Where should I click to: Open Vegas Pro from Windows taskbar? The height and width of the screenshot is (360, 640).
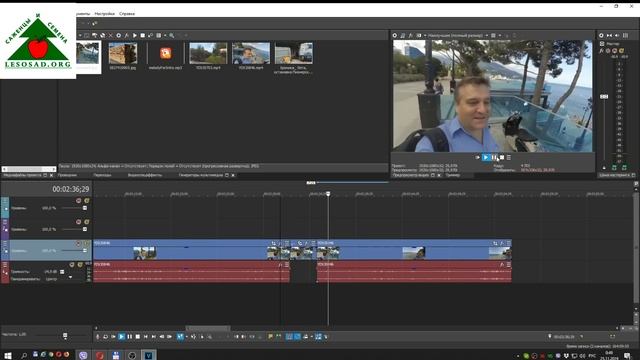[x=148, y=356]
